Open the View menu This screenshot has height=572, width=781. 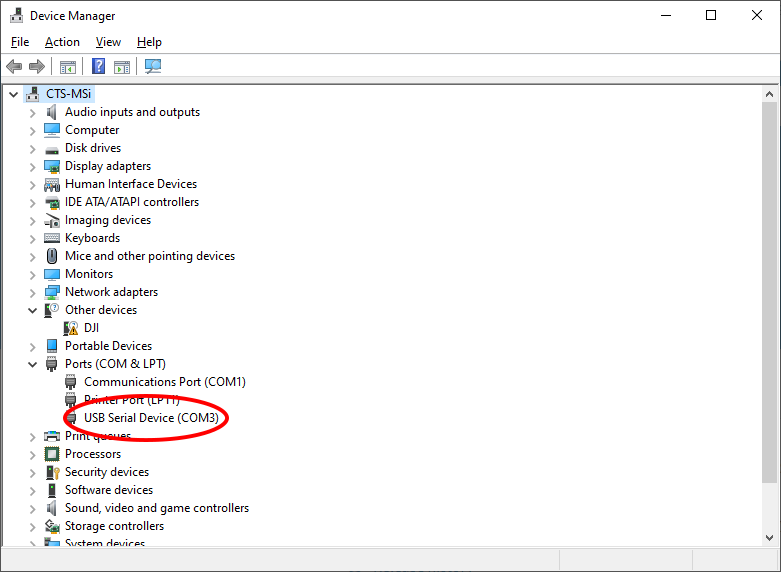pos(108,42)
